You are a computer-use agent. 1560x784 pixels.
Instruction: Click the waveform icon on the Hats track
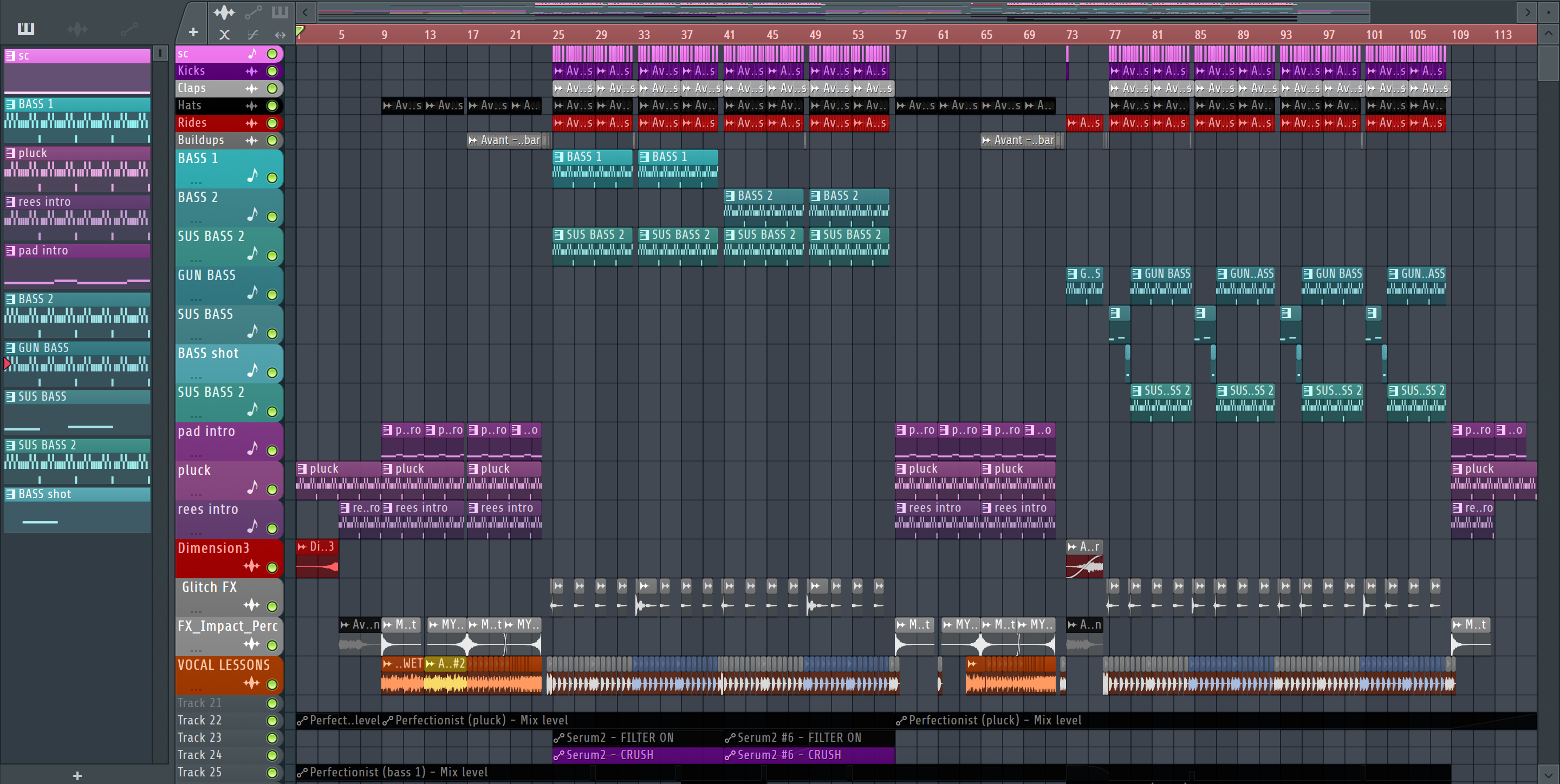tap(251, 106)
